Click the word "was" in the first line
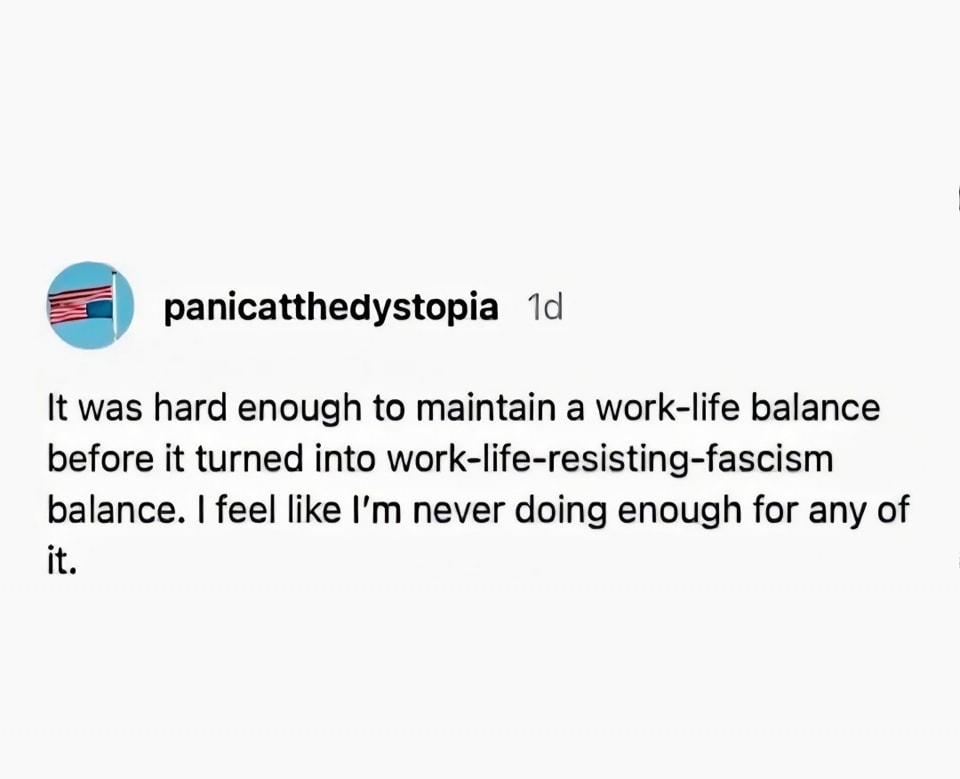The width and height of the screenshot is (960, 779). tap(108, 409)
